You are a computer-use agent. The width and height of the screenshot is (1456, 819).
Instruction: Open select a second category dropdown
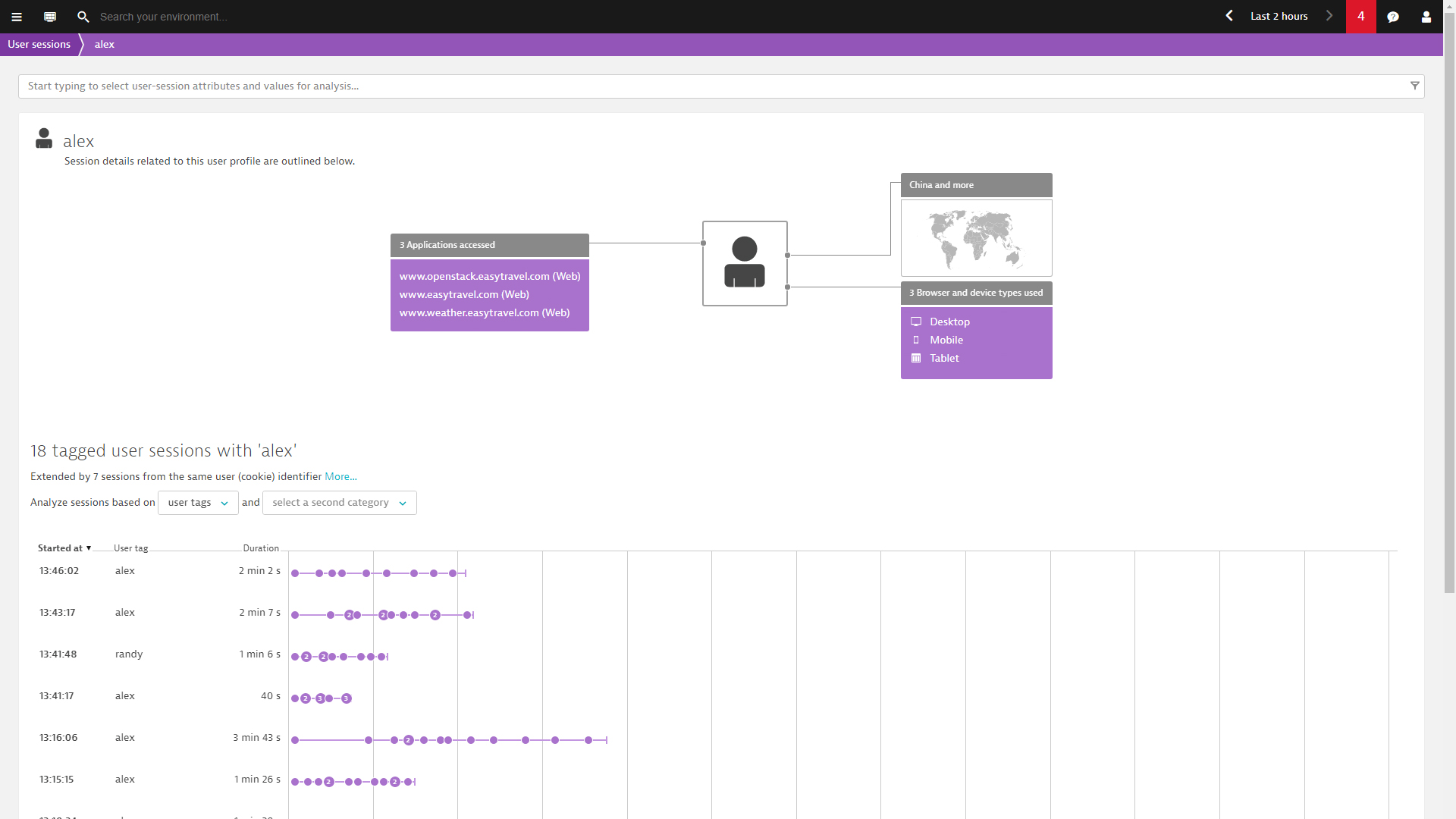click(339, 503)
